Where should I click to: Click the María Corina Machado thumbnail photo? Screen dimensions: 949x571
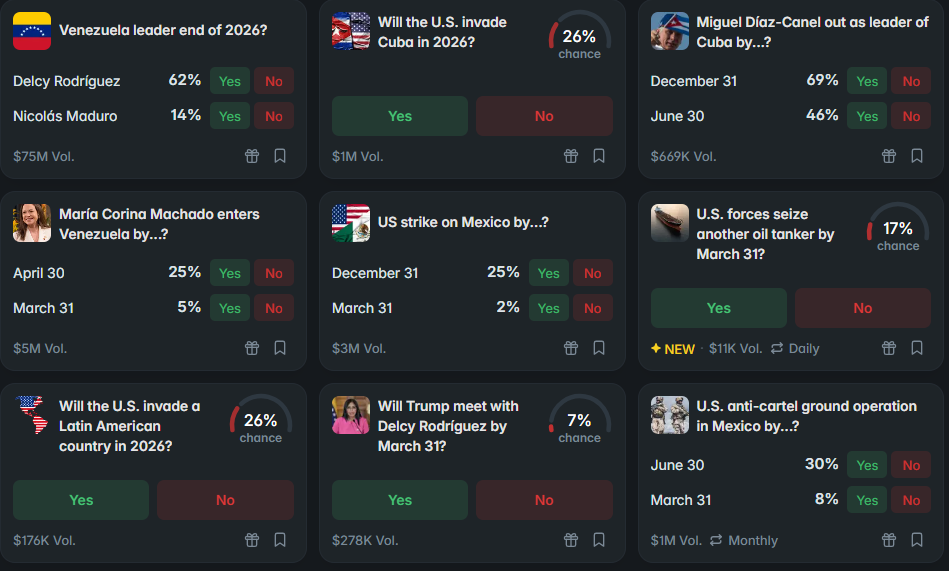(32, 223)
